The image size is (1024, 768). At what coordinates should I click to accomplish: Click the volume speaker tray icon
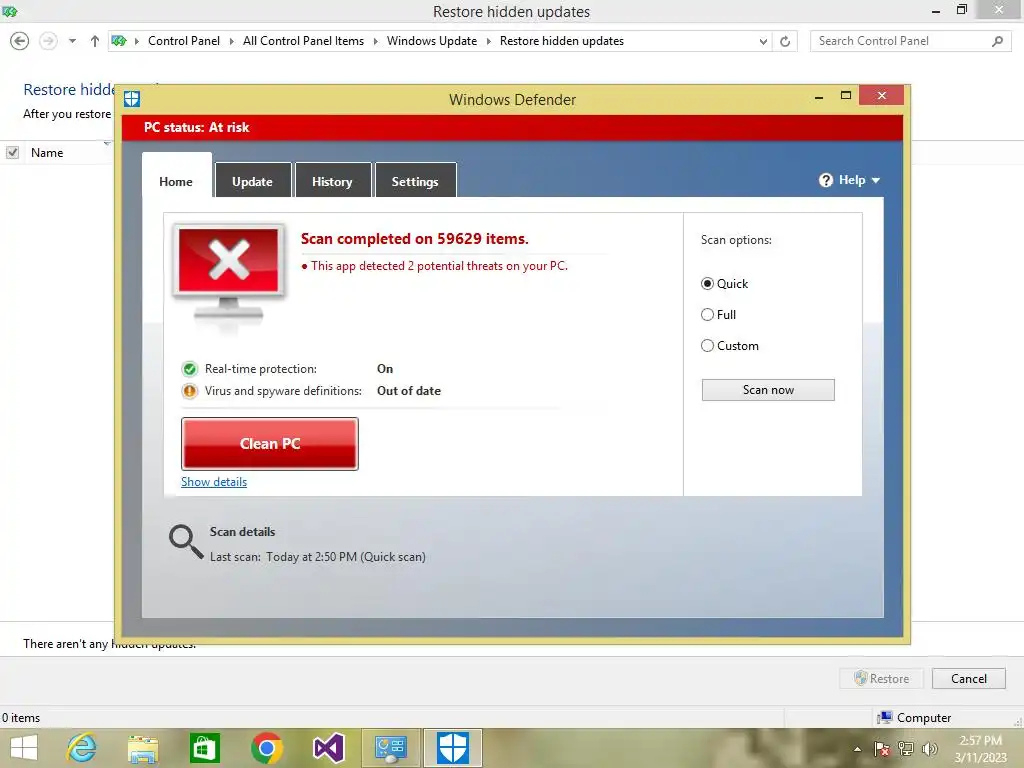929,749
